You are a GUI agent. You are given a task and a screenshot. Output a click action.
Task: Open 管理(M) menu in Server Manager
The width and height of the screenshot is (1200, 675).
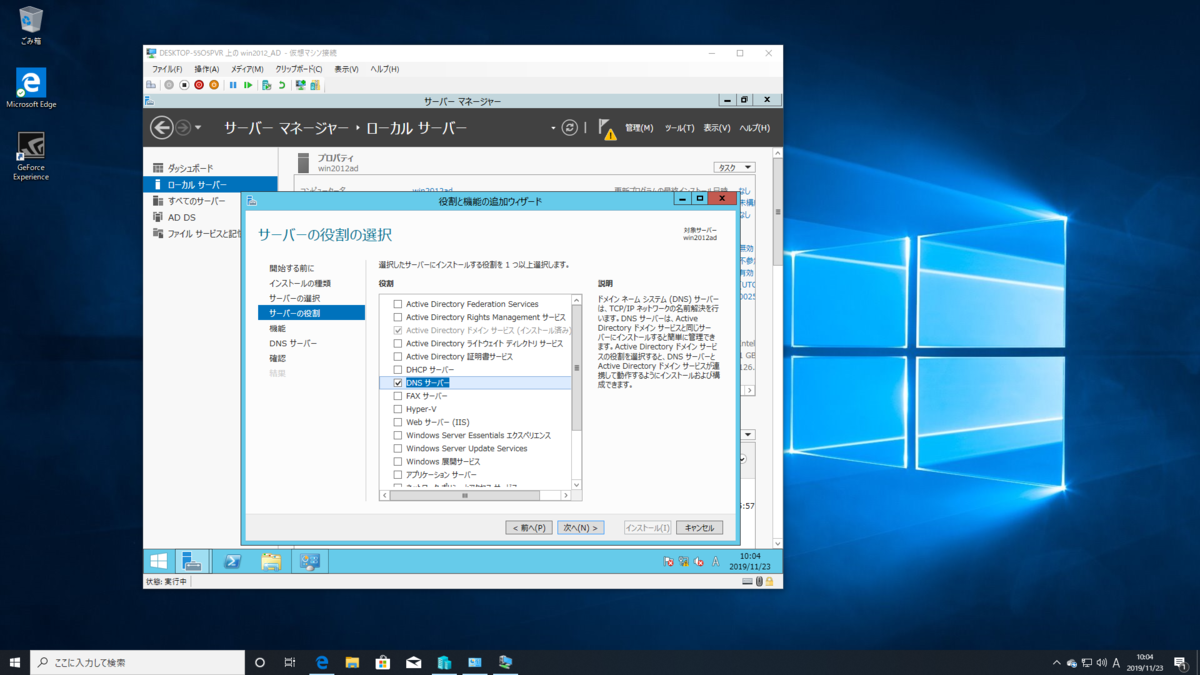(x=639, y=128)
